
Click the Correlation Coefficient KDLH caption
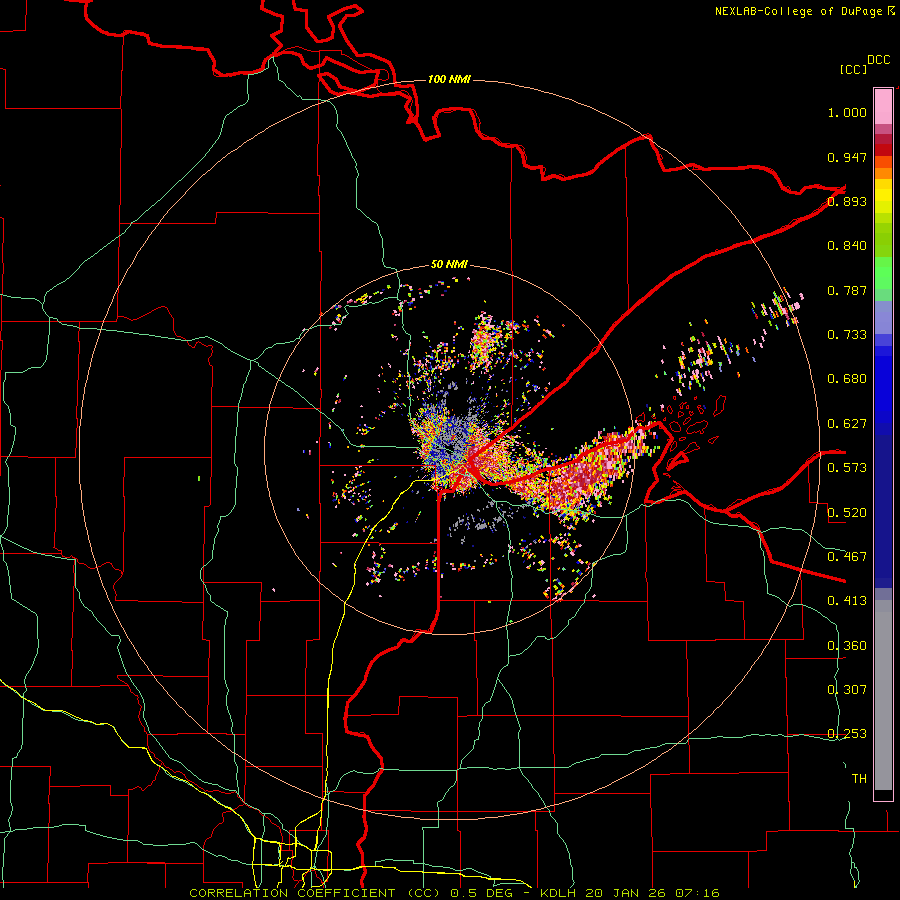pyautogui.click(x=454, y=893)
